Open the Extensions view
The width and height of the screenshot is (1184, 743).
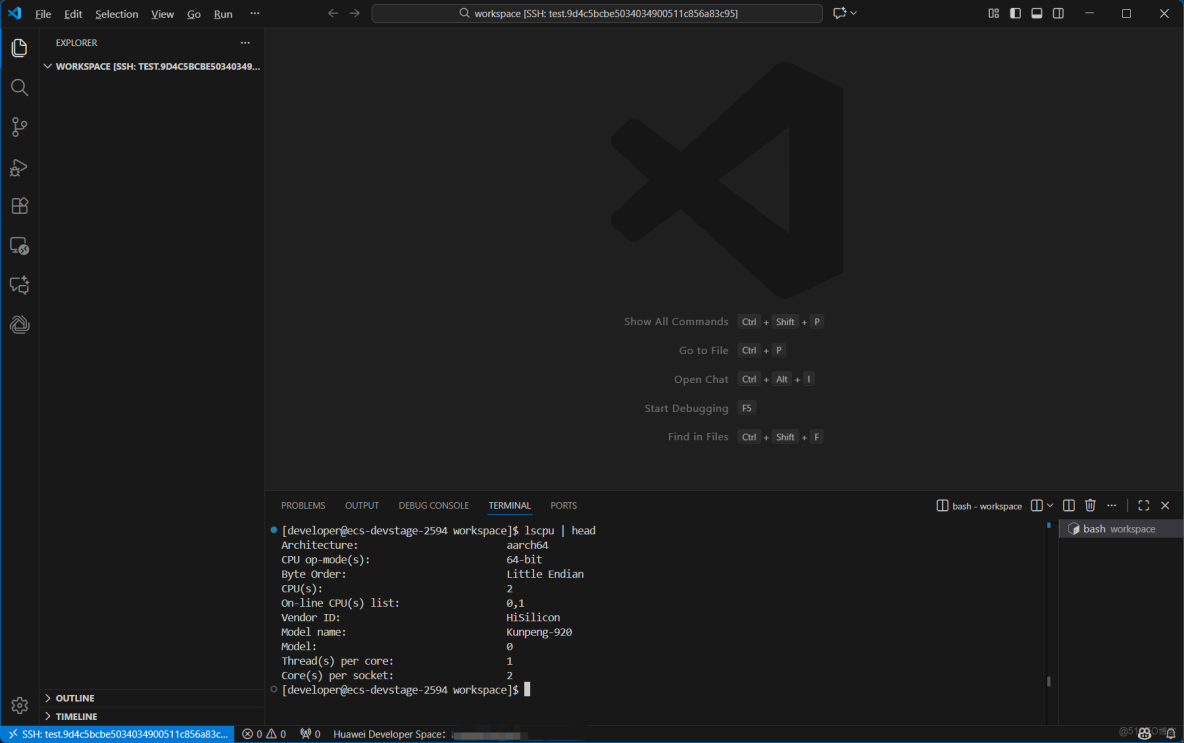coord(20,206)
